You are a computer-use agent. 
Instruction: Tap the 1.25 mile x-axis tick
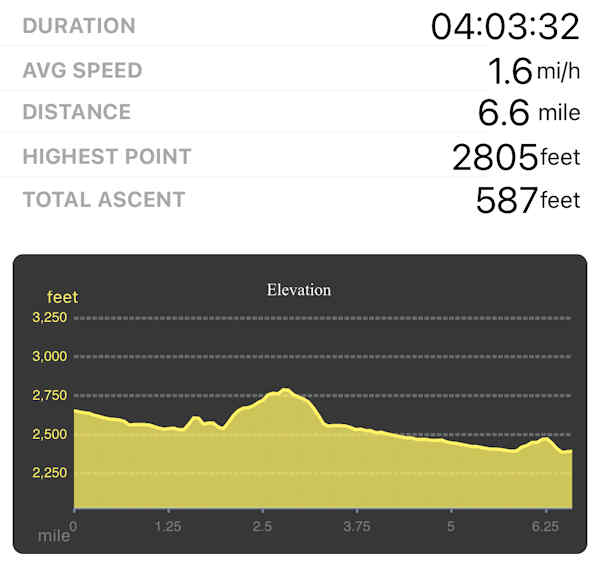tap(167, 526)
